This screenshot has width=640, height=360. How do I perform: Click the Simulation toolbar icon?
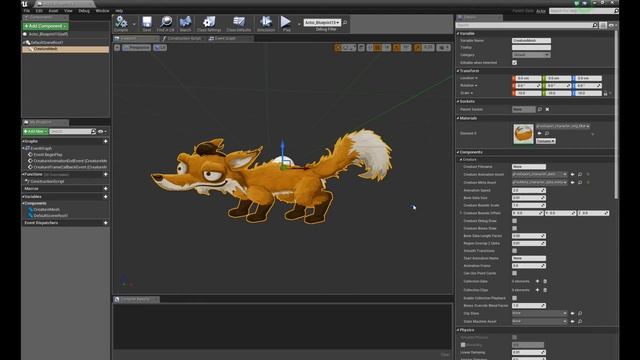(266, 23)
